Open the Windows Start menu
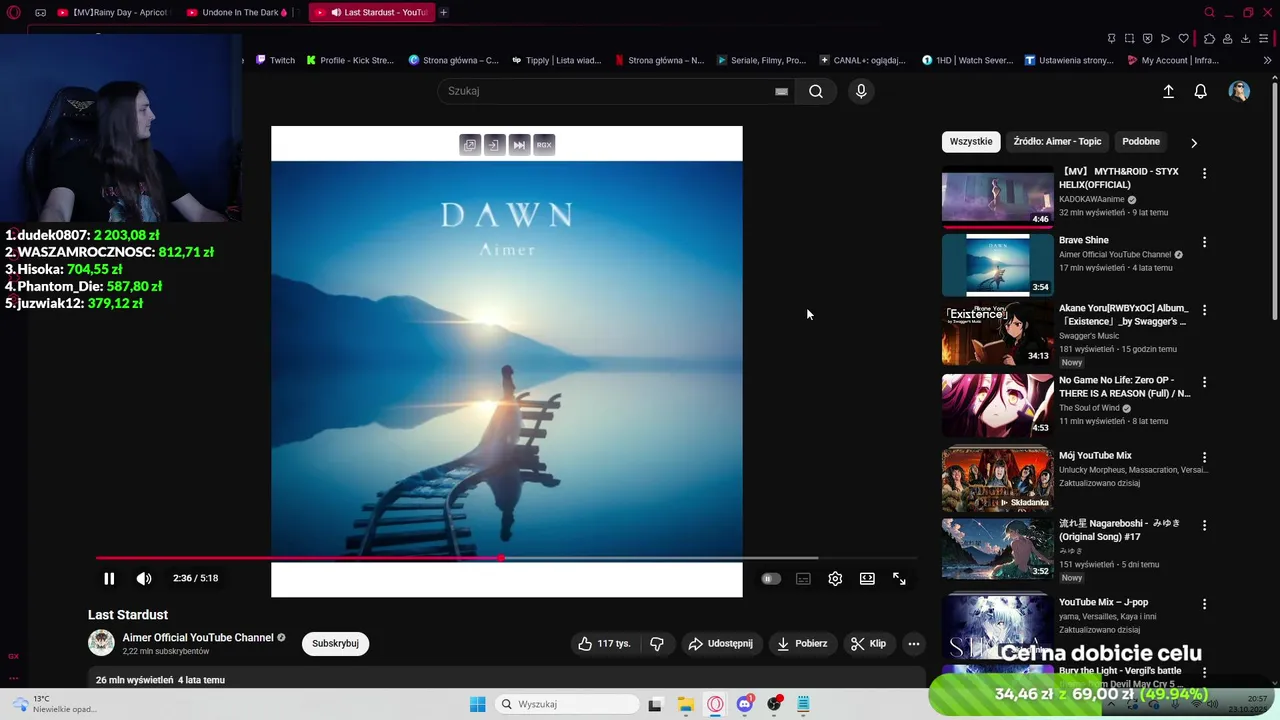This screenshot has height=720, width=1280. click(477, 704)
